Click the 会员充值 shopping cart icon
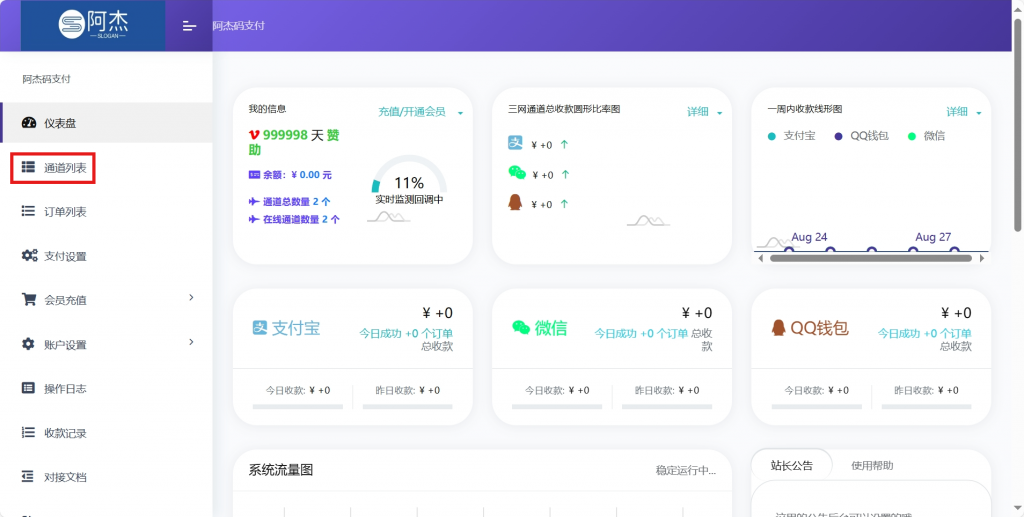Image resolution: width=1024 pixels, height=517 pixels. point(29,300)
